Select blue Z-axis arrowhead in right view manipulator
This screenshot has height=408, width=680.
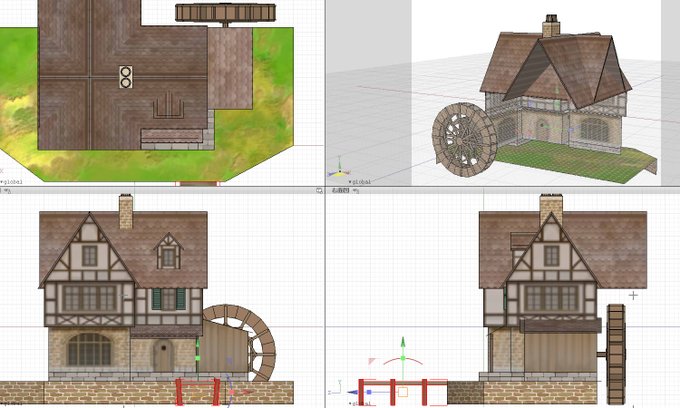pos(352,392)
